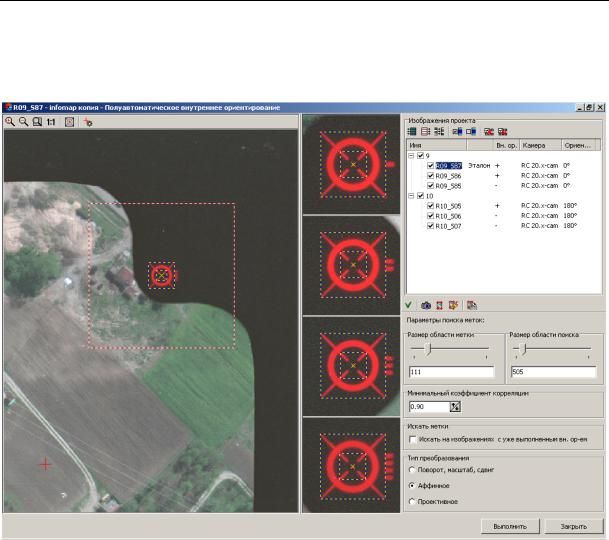Click the zoom in magnifier icon
Screen dimensions: 609x540
click(10, 122)
